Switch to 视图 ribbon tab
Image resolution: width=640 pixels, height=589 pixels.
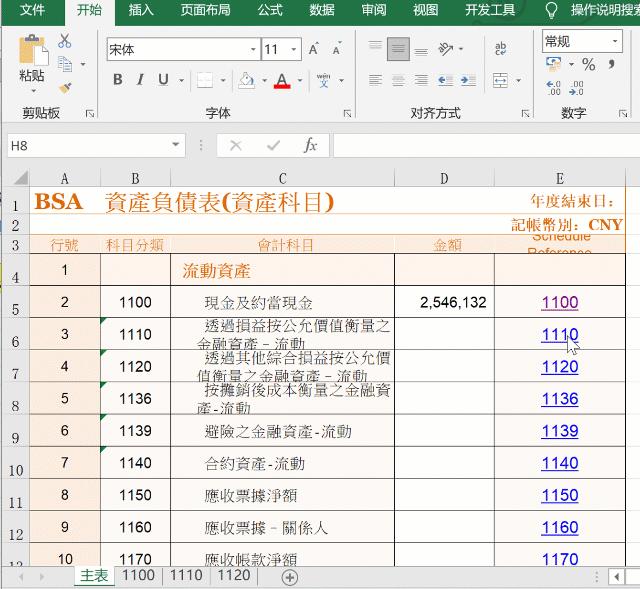click(x=425, y=10)
